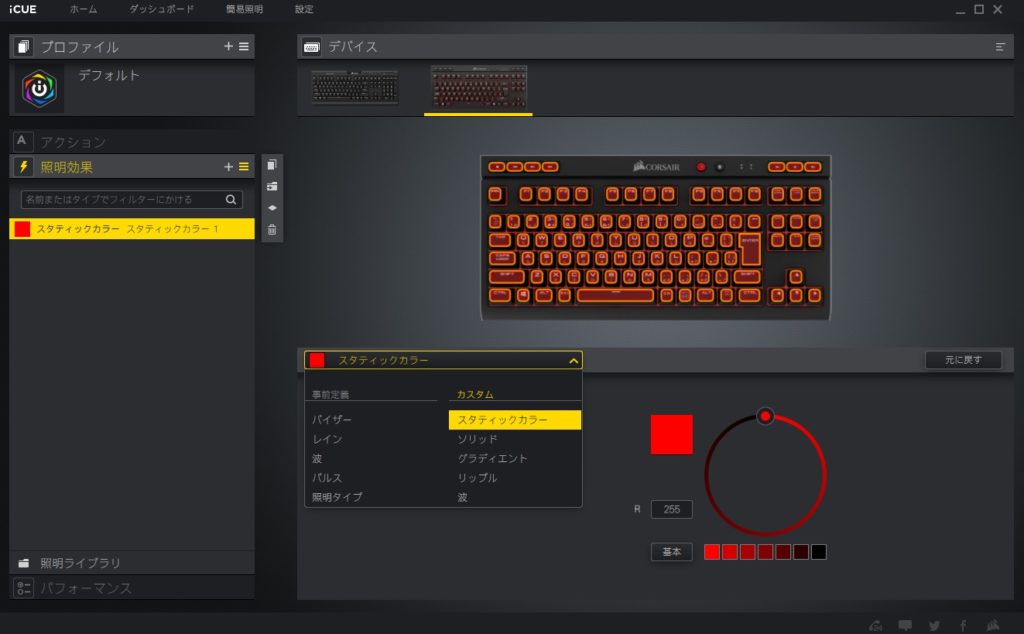Expand the パフォーマンス section

point(132,588)
